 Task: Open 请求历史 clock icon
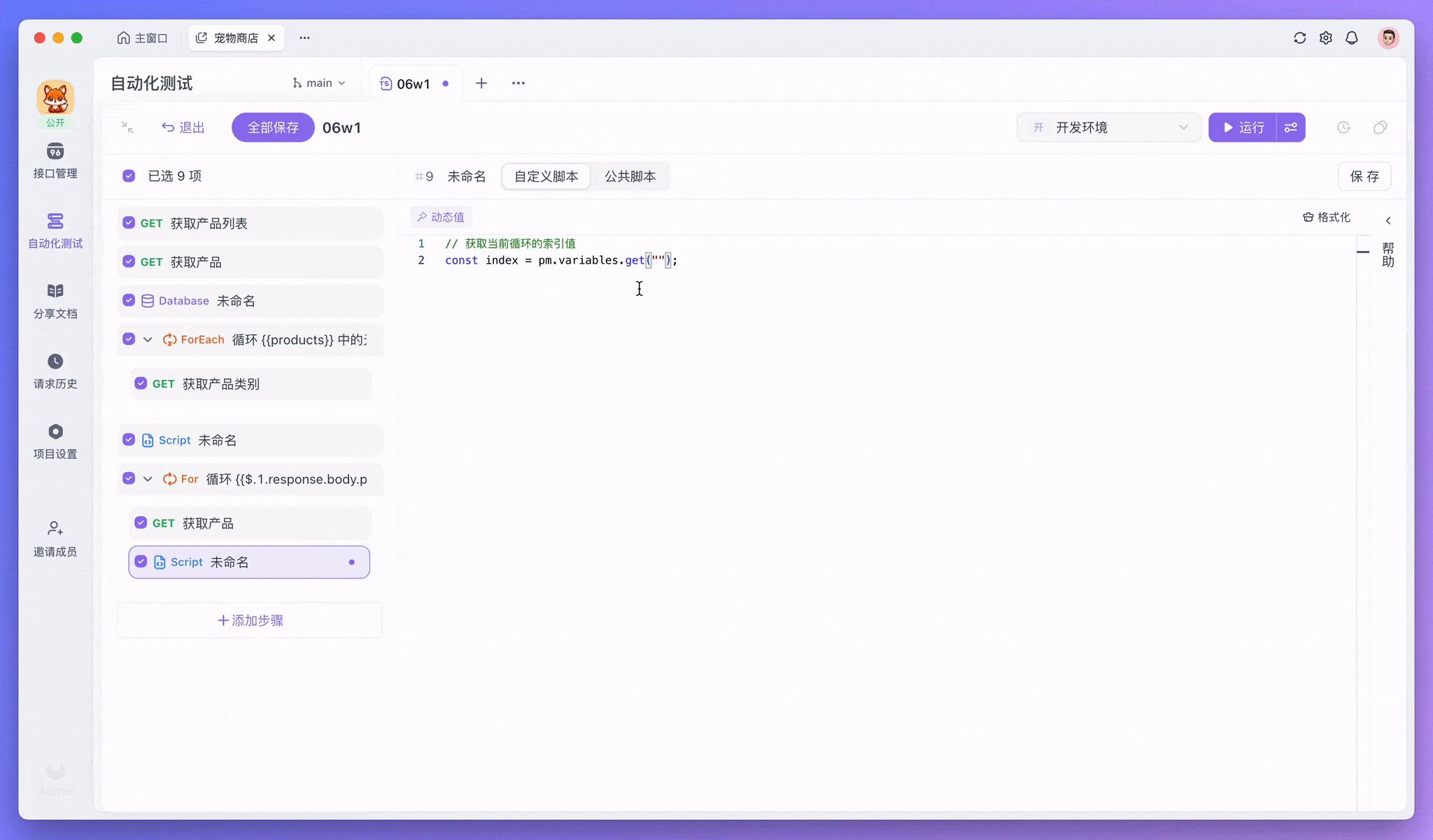coord(55,362)
